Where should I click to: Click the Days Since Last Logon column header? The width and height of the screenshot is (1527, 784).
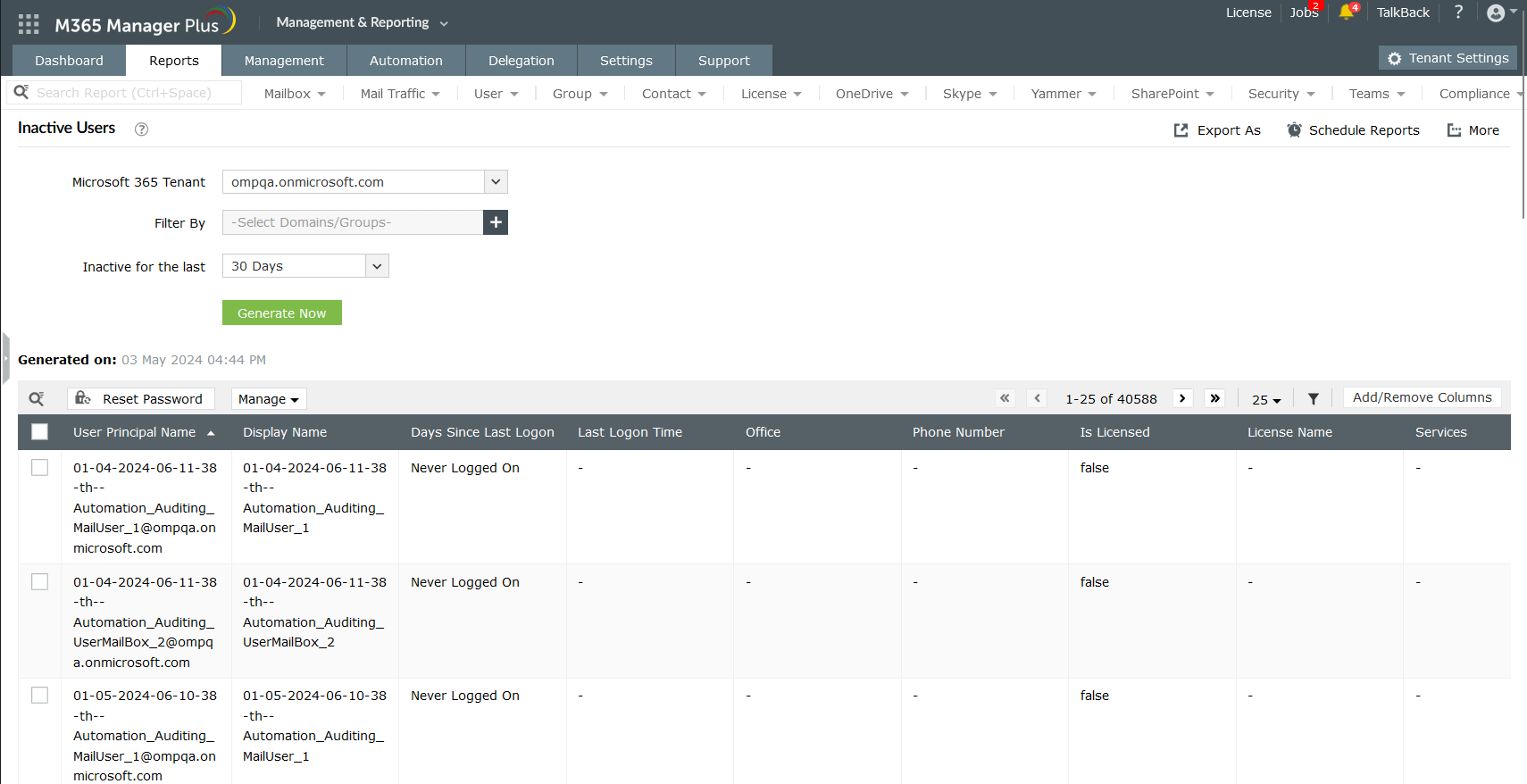click(x=482, y=432)
